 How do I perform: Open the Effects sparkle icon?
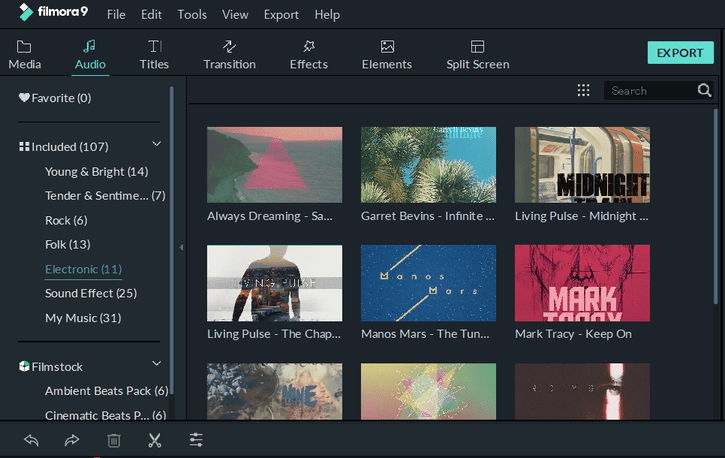click(309, 46)
